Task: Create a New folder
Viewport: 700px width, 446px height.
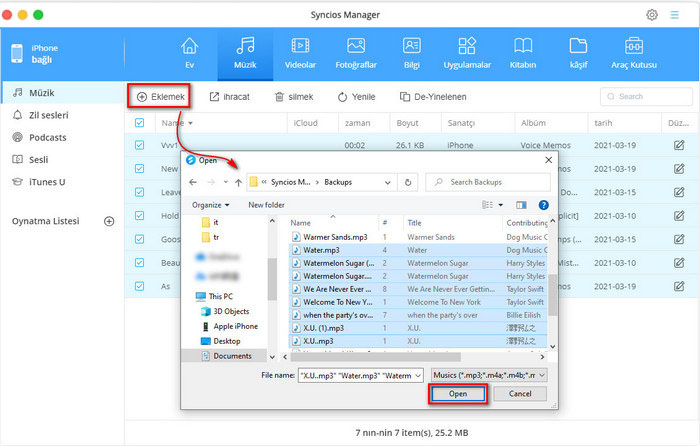Action: (x=267, y=205)
